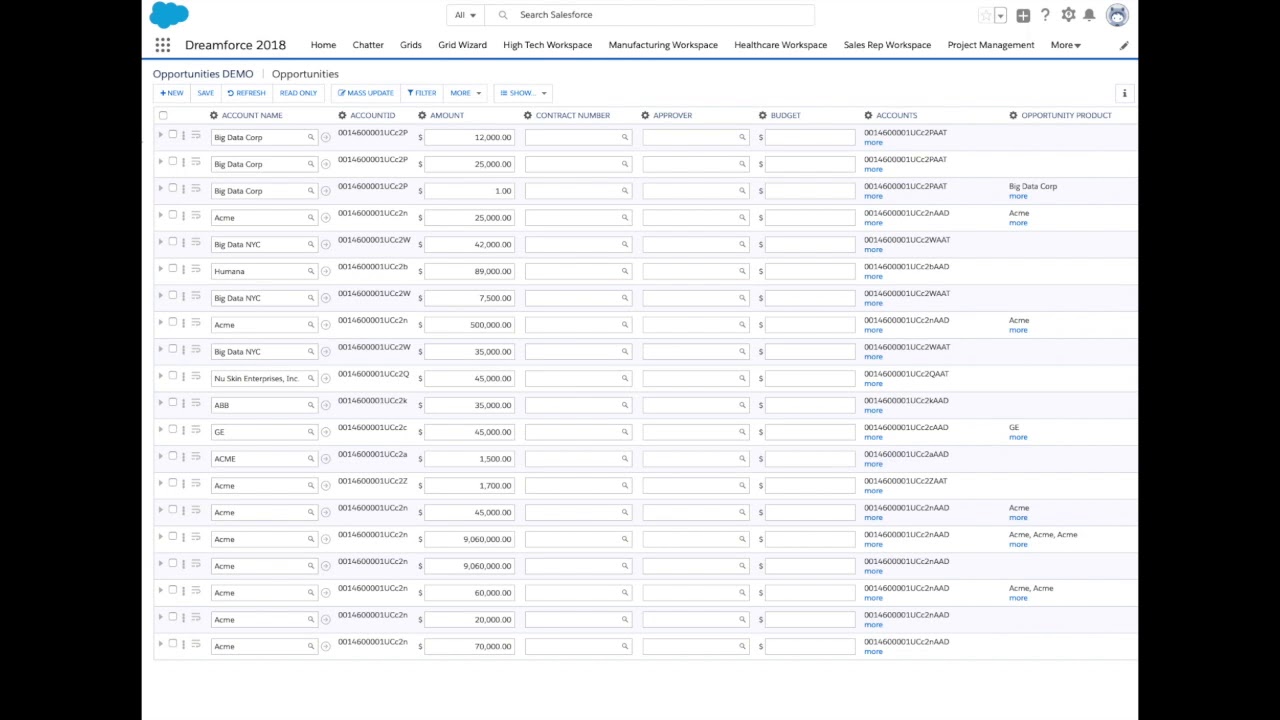1280x720 pixels.
Task: Open the Project Management tab
Action: [991, 45]
